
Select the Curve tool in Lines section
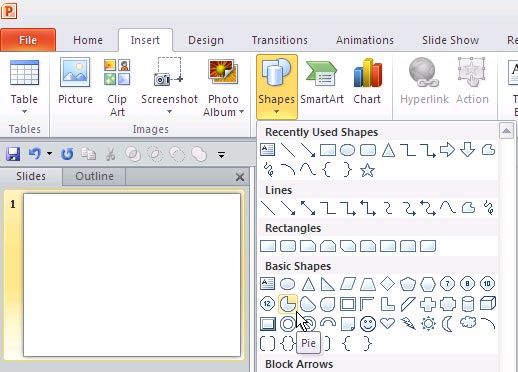448,208
